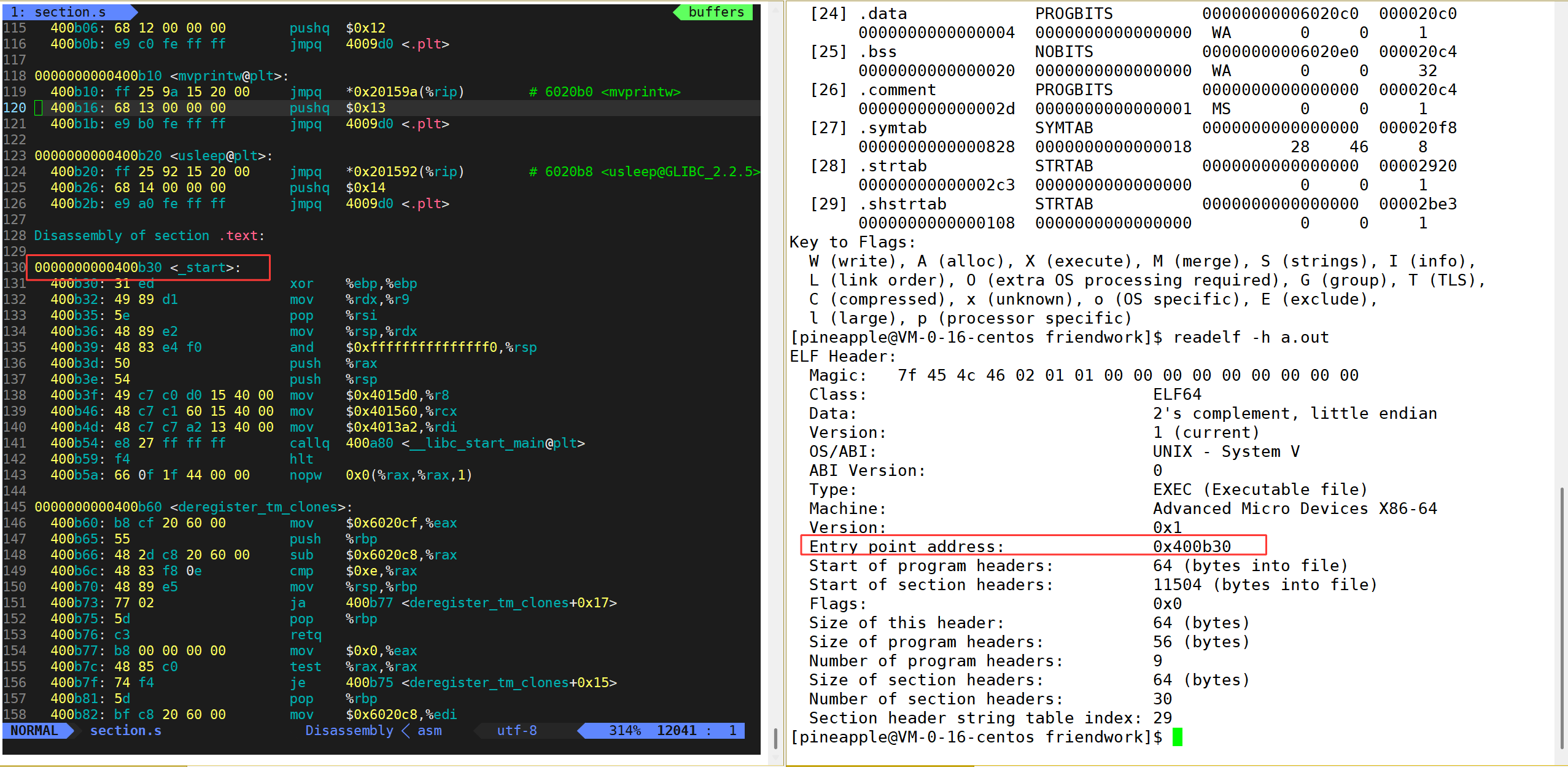Click the '<_start>' symbol label on line 130
The height and width of the screenshot is (767, 1568).
tap(202, 267)
